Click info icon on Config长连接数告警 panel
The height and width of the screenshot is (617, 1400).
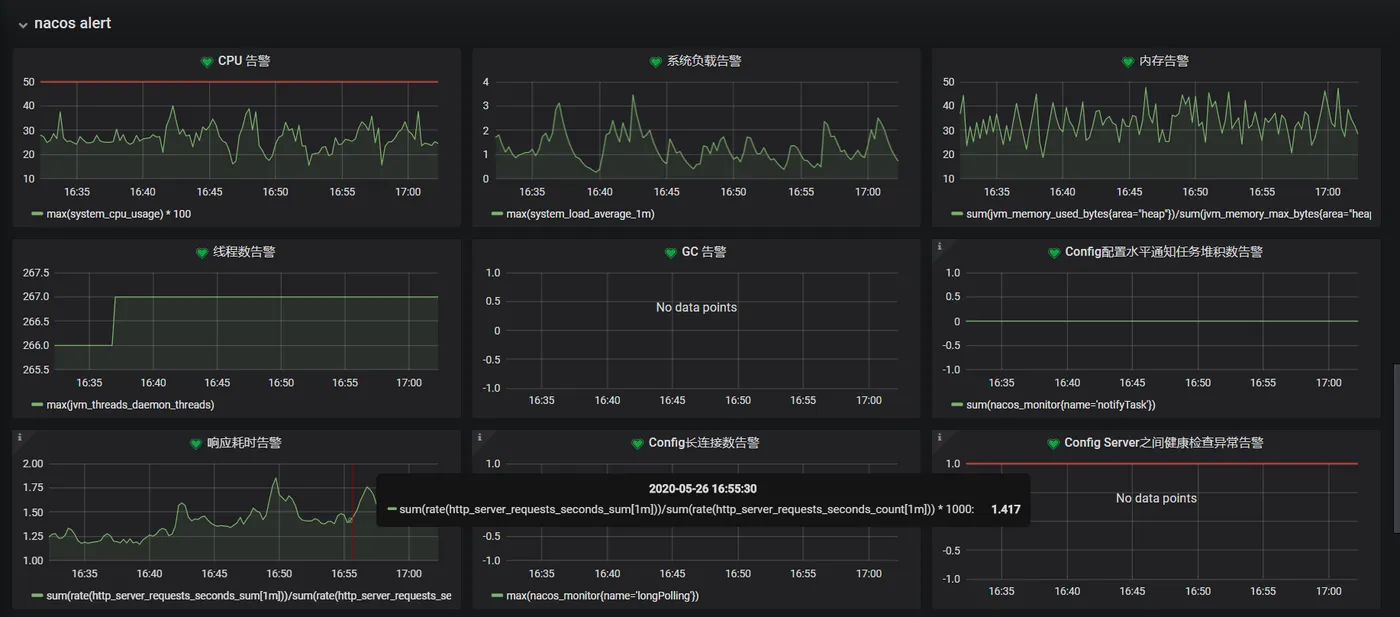(479, 436)
